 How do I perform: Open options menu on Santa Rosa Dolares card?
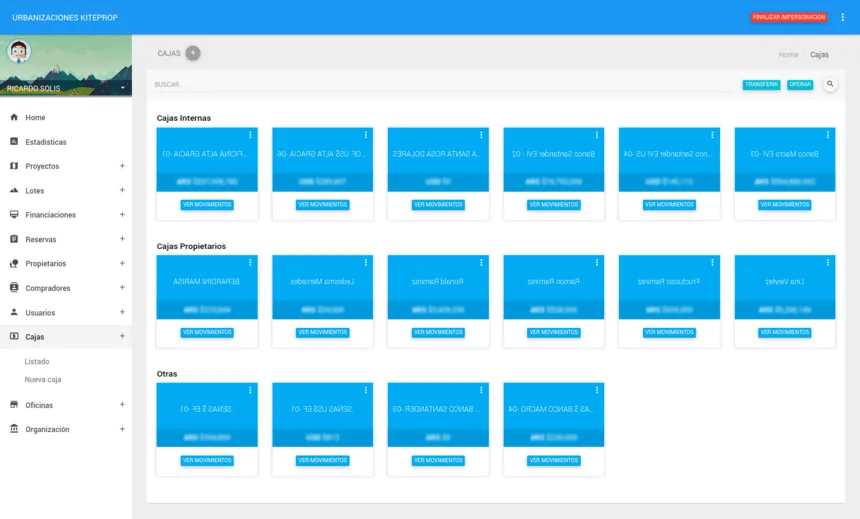(x=481, y=135)
